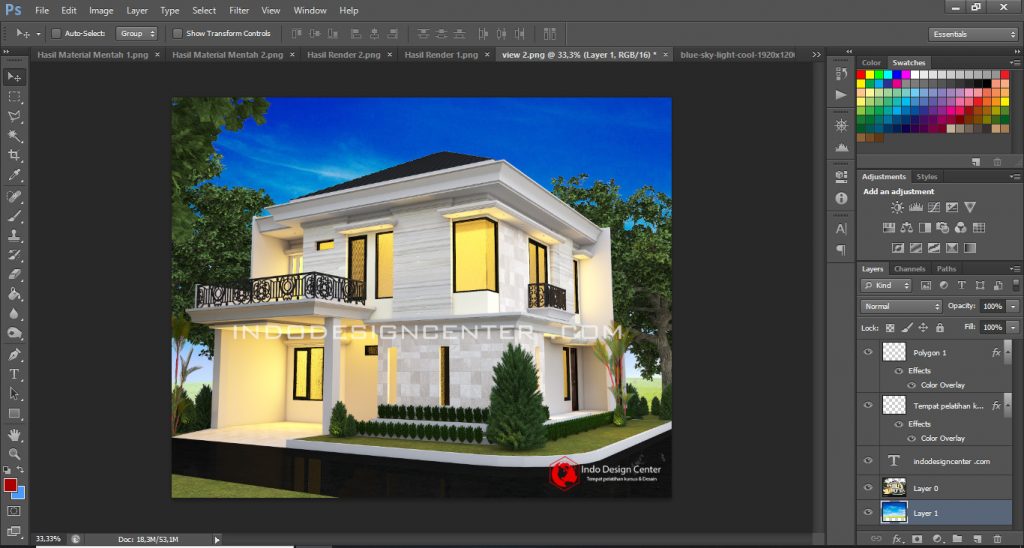This screenshot has width=1024, height=548.
Task: Open the Fill slider dropdown arrow
Action: (1012, 327)
